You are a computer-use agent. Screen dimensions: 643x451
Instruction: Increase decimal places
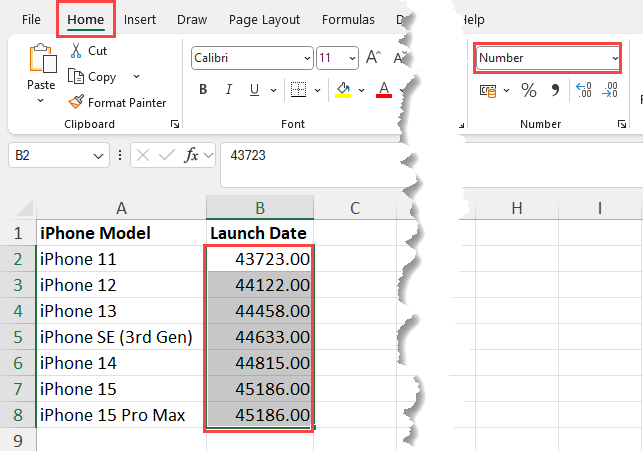tap(584, 90)
